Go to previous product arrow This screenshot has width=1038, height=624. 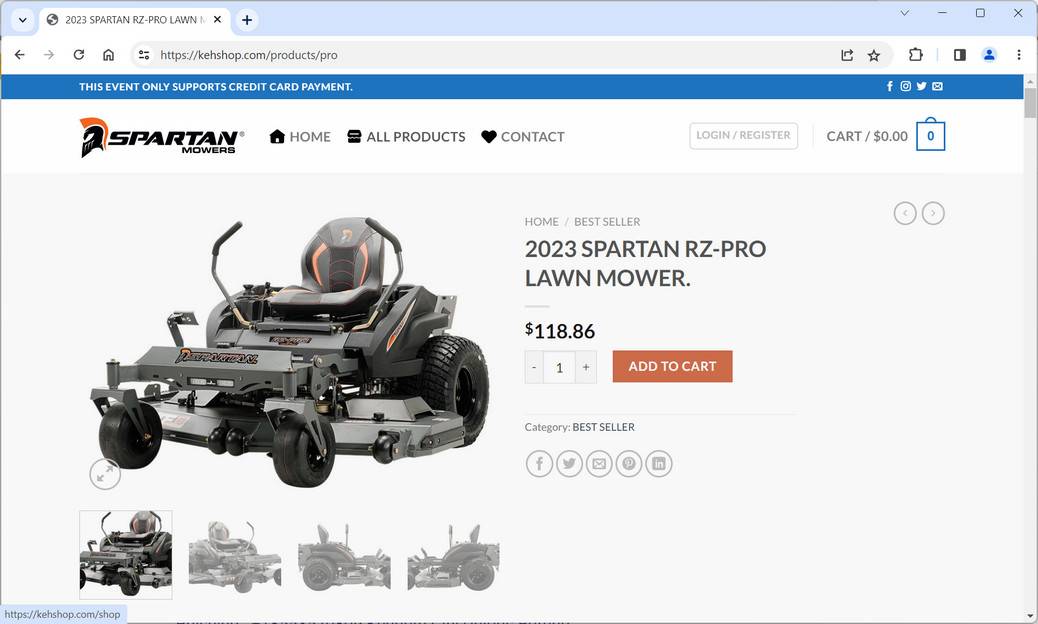click(905, 213)
